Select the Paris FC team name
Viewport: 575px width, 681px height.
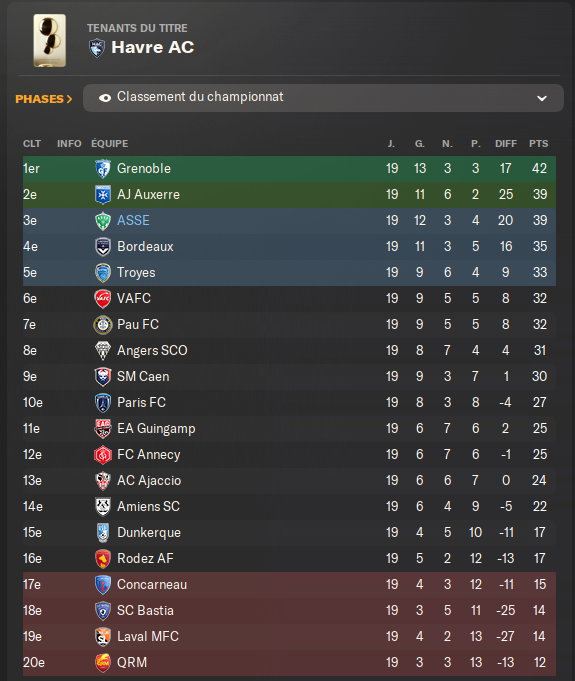pyautogui.click(x=142, y=403)
